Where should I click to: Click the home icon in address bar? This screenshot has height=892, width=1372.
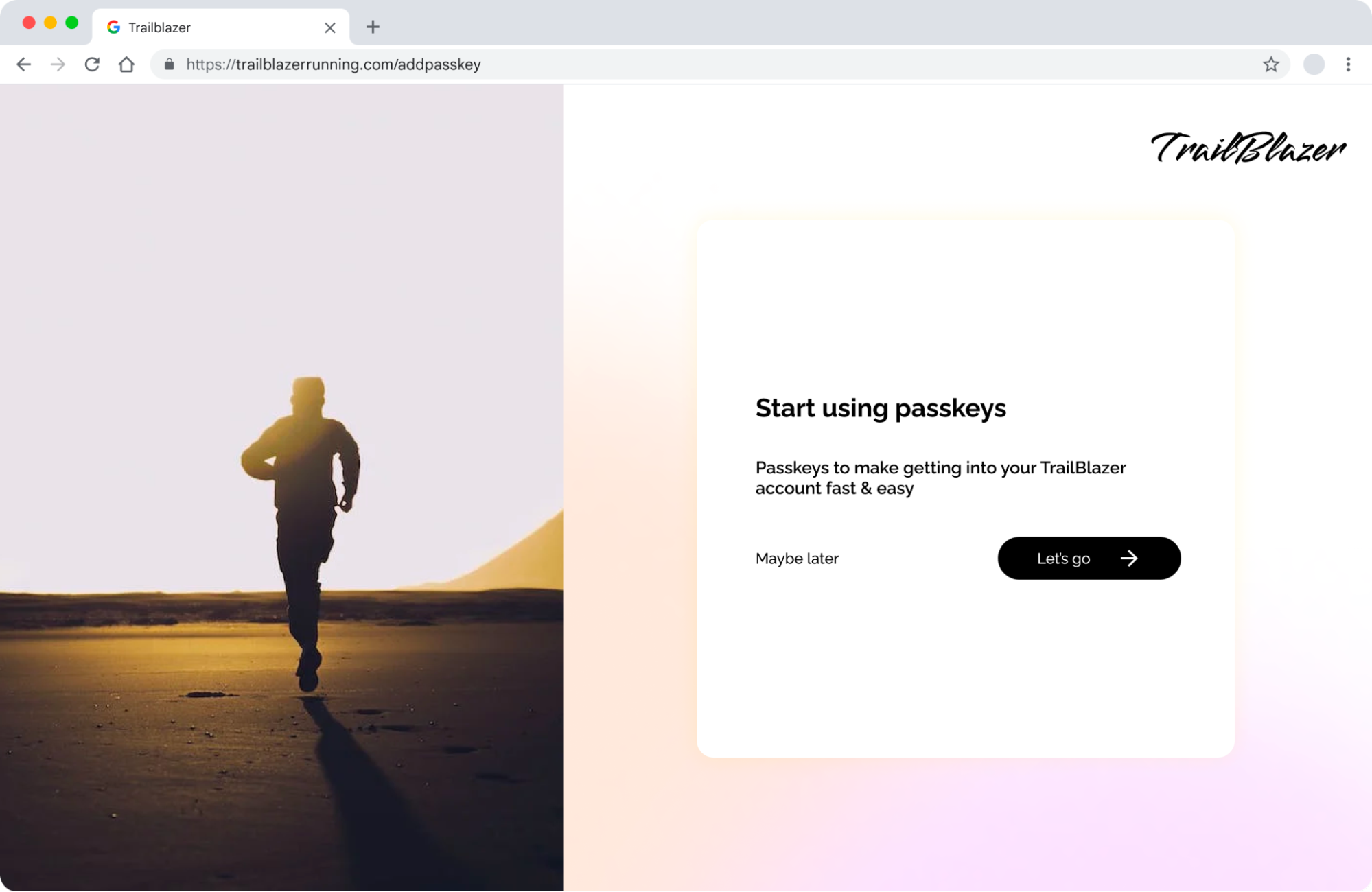(126, 64)
